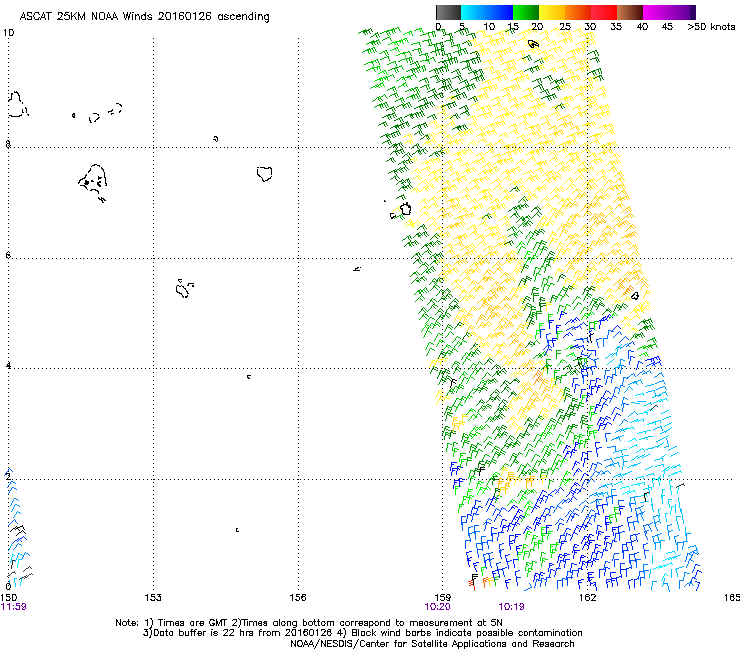Image resolution: width=740 pixels, height=650 pixels.
Task: Click the latitude label '4' on left axis
Action: [x=8, y=366]
